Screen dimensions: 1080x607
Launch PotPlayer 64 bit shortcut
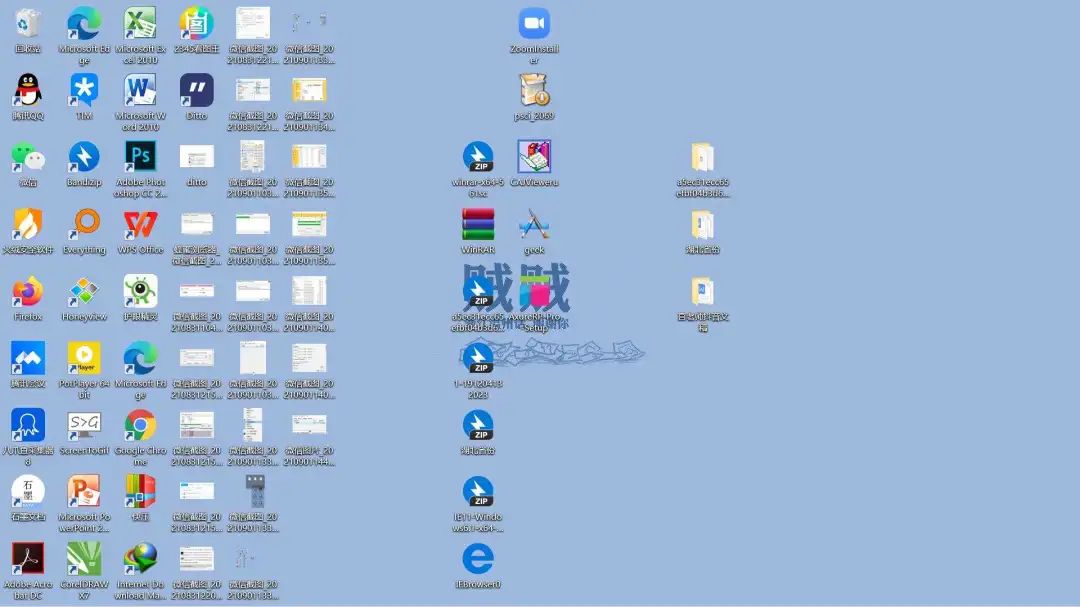pos(84,358)
